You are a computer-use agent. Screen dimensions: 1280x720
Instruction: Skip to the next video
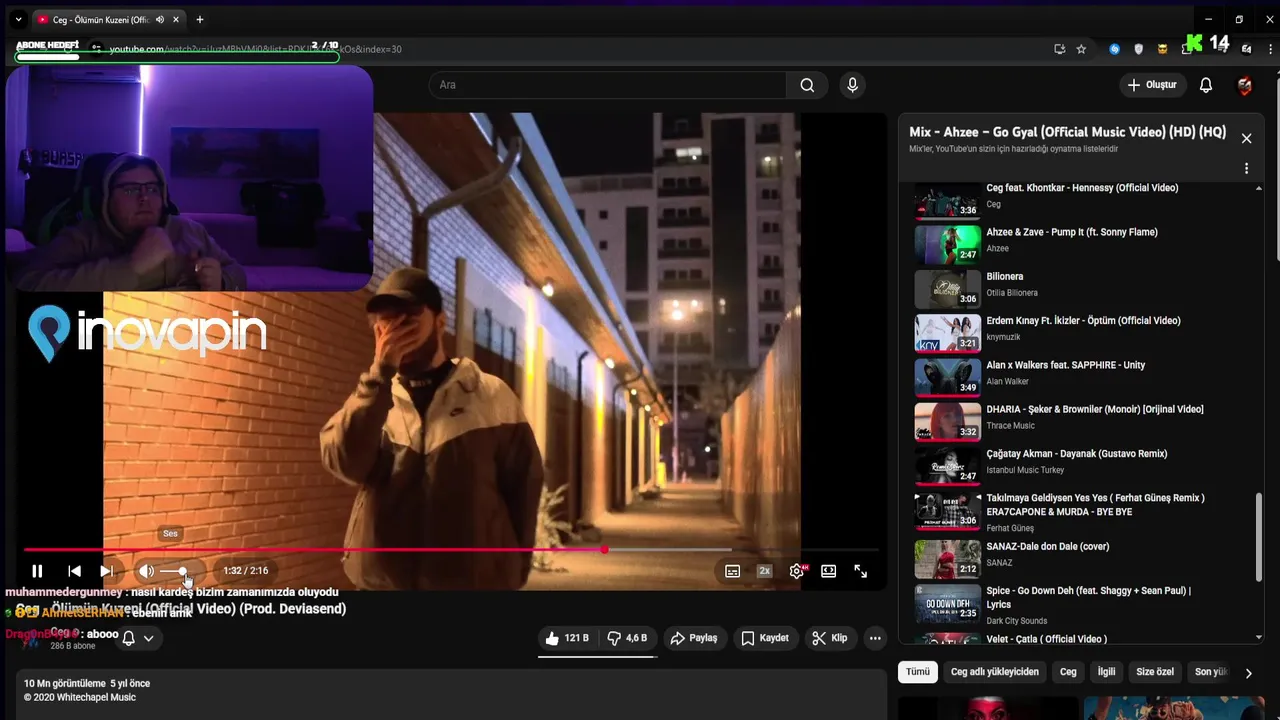106,571
